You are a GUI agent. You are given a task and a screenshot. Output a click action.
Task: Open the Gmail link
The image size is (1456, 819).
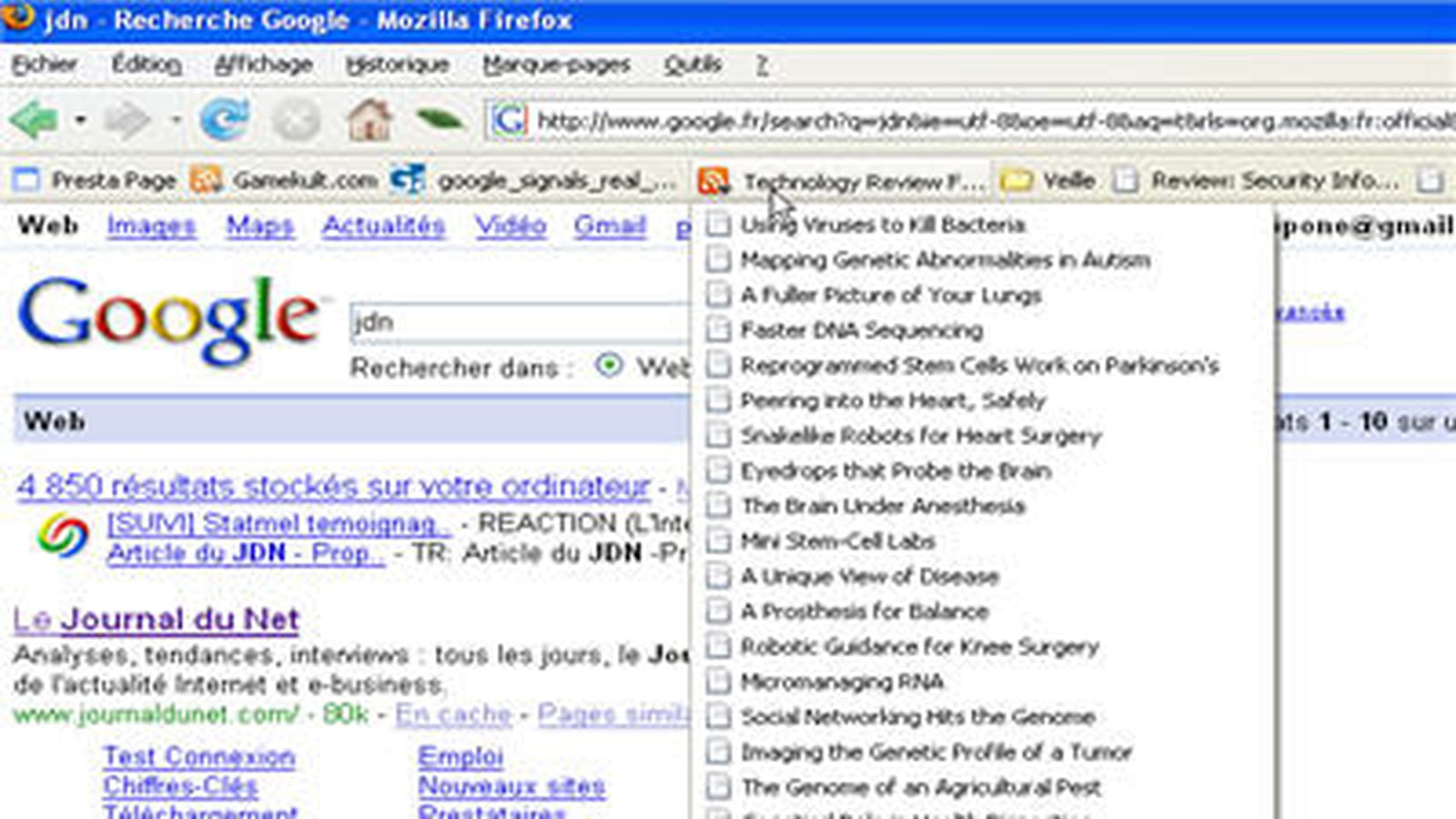[610, 226]
